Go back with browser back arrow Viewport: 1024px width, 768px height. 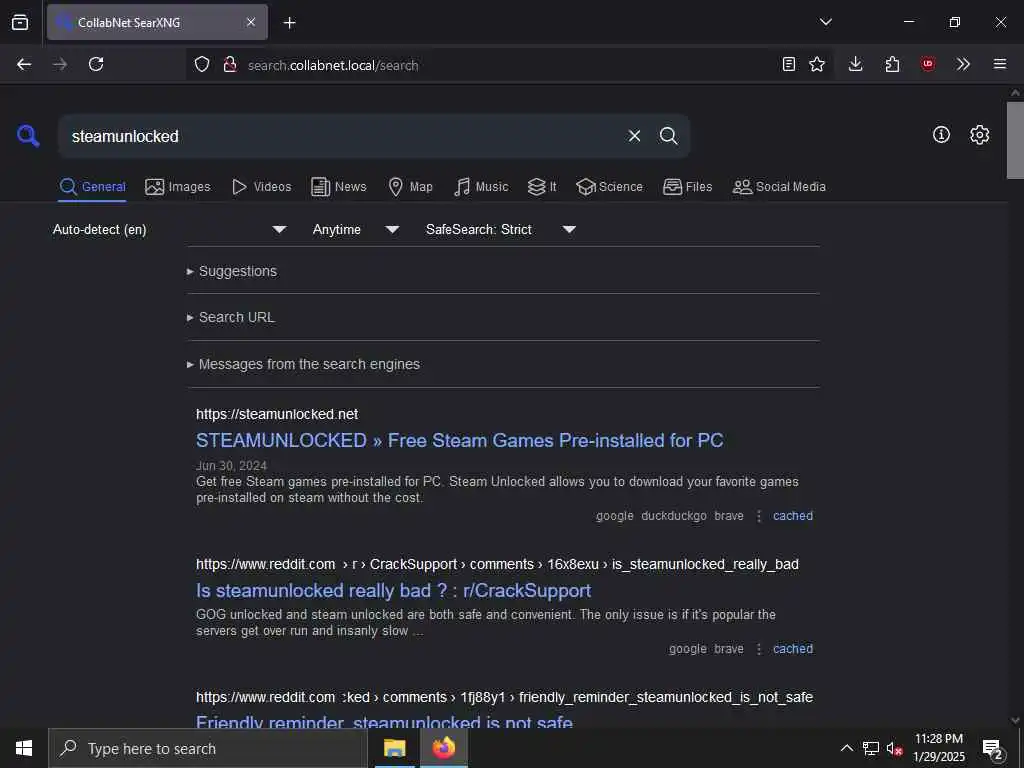pyautogui.click(x=24, y=64)
